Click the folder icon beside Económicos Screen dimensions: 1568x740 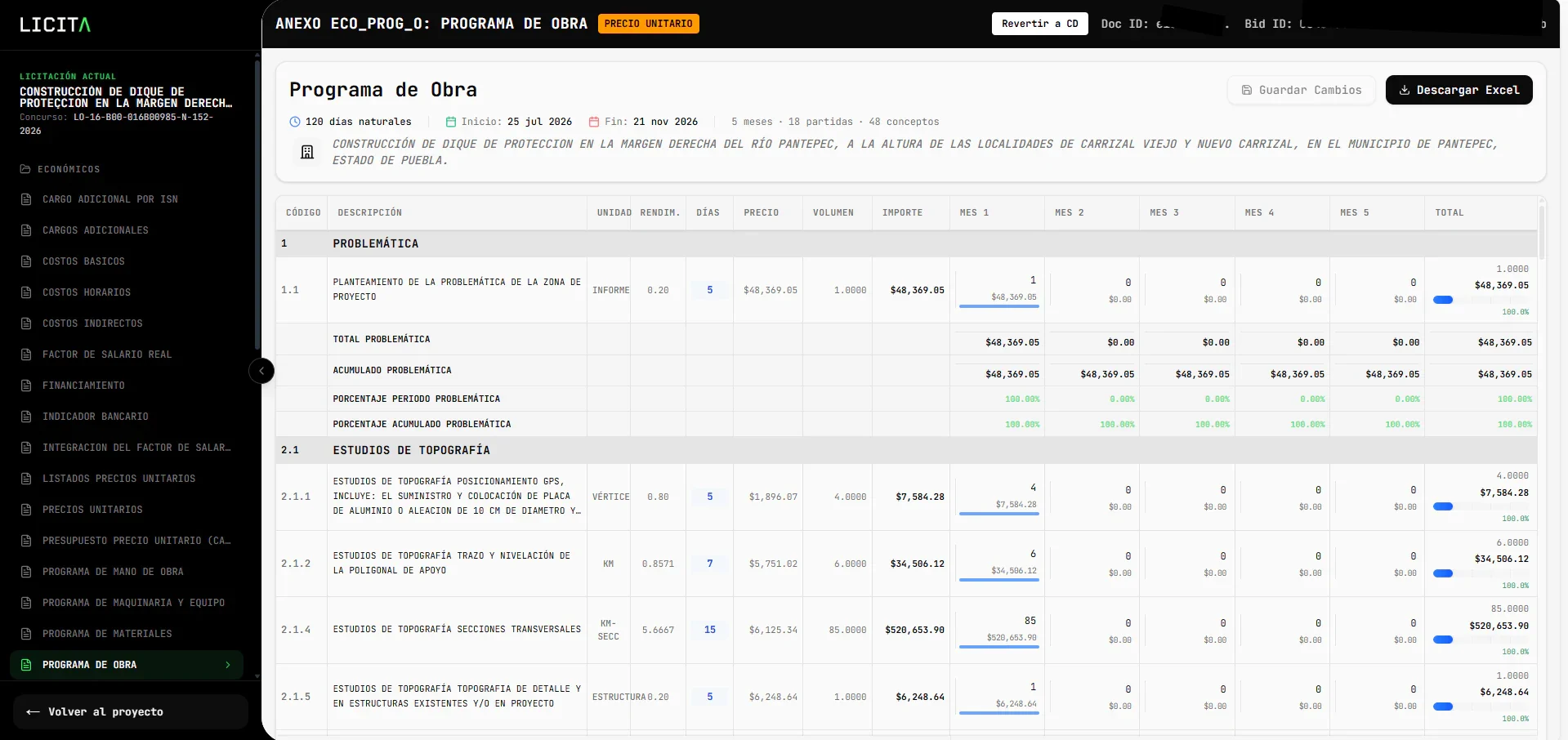(x=25, y=169)
